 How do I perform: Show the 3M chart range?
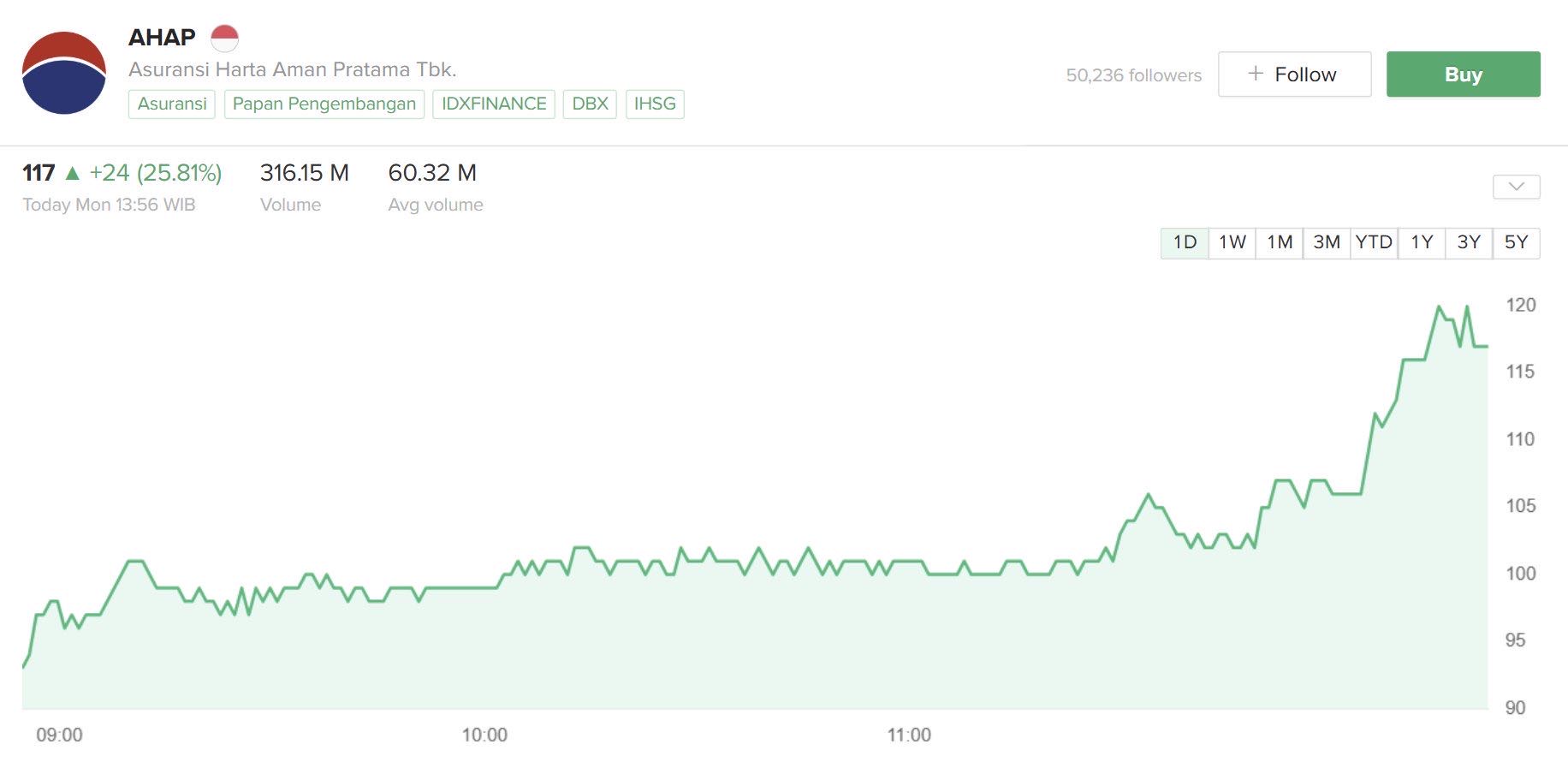tap(1327, 242)
